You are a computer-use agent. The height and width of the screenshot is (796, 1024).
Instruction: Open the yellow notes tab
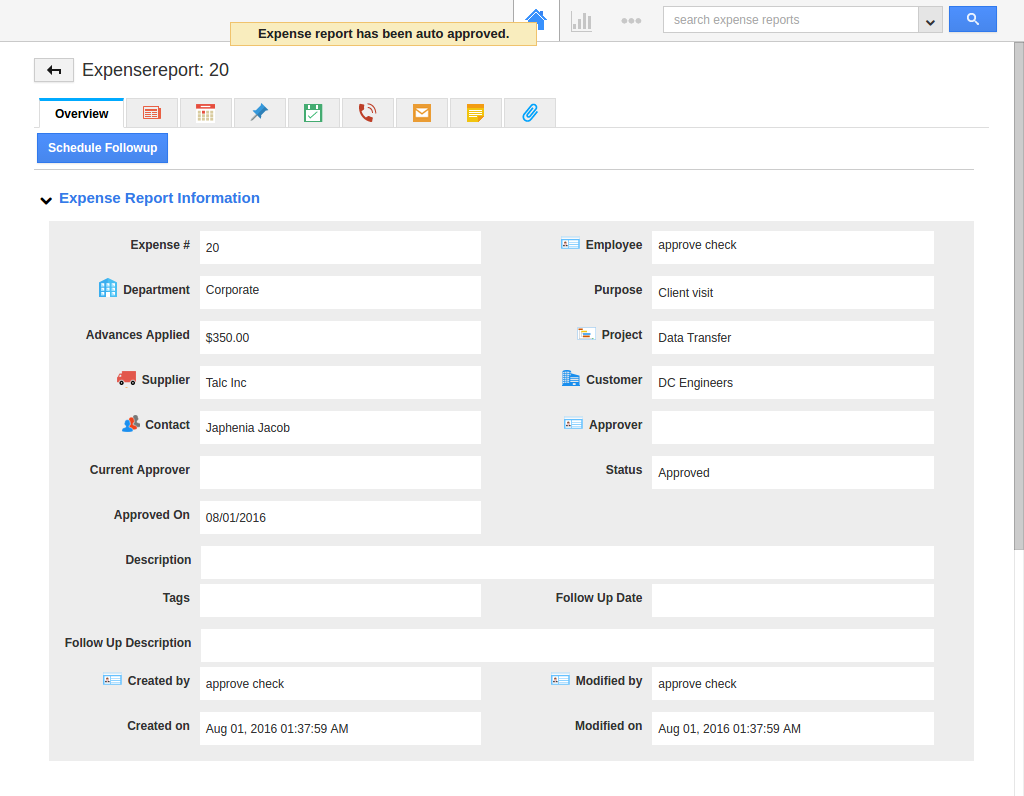(x=476, y=113)
